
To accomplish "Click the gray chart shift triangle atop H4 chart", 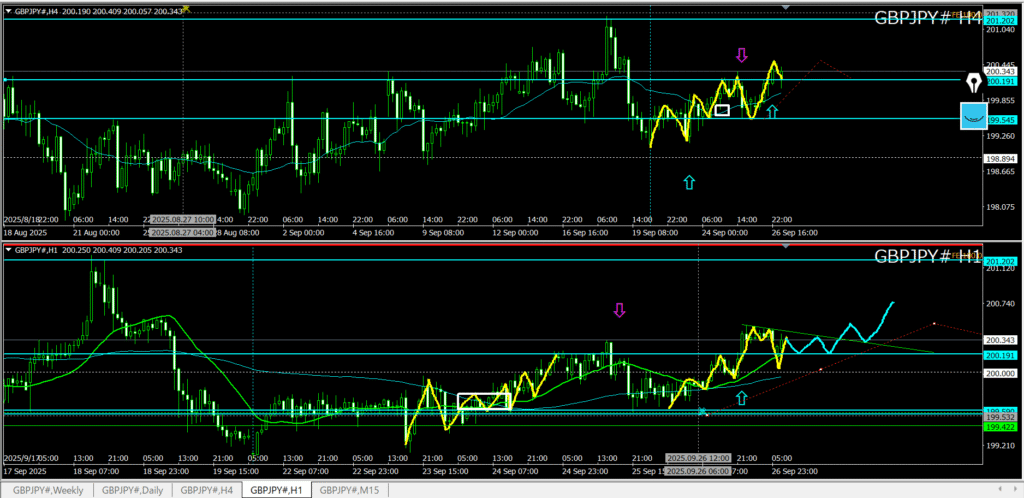I will [x=786, y=7].
